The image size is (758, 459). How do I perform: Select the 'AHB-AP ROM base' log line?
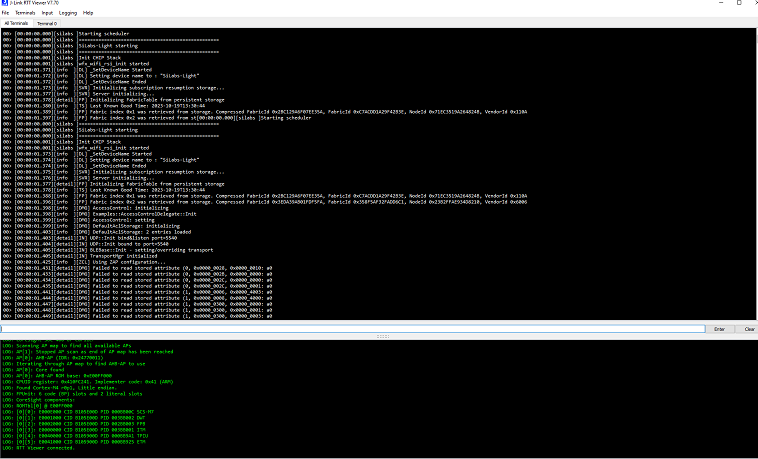(57, 376)
